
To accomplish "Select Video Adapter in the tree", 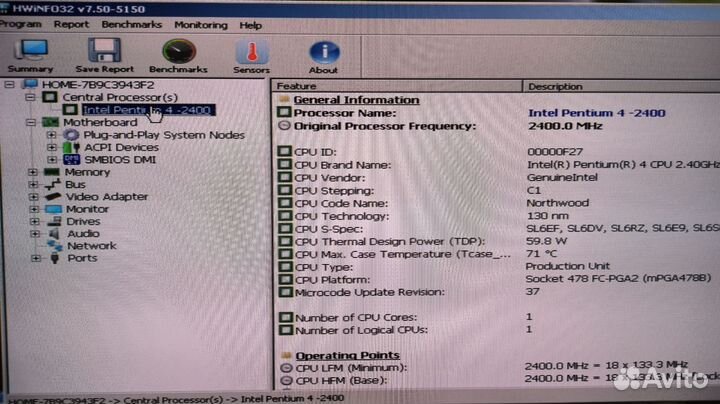I will coord(106,197).
